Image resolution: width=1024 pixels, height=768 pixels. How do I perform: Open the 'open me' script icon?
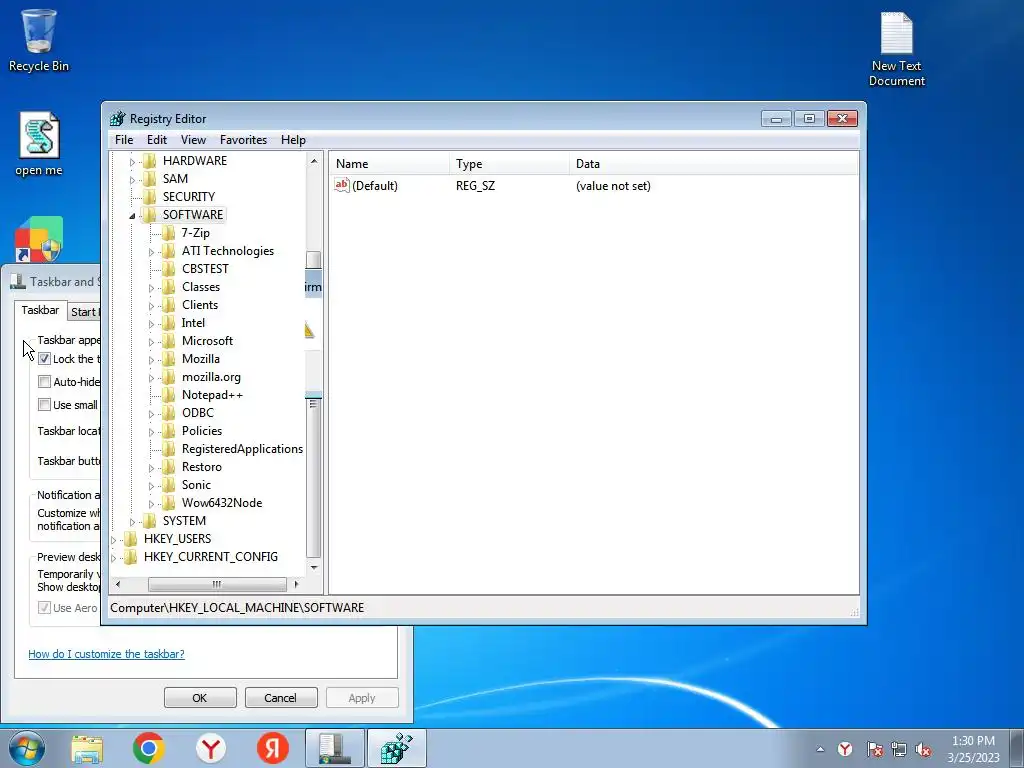coord(39,144)
